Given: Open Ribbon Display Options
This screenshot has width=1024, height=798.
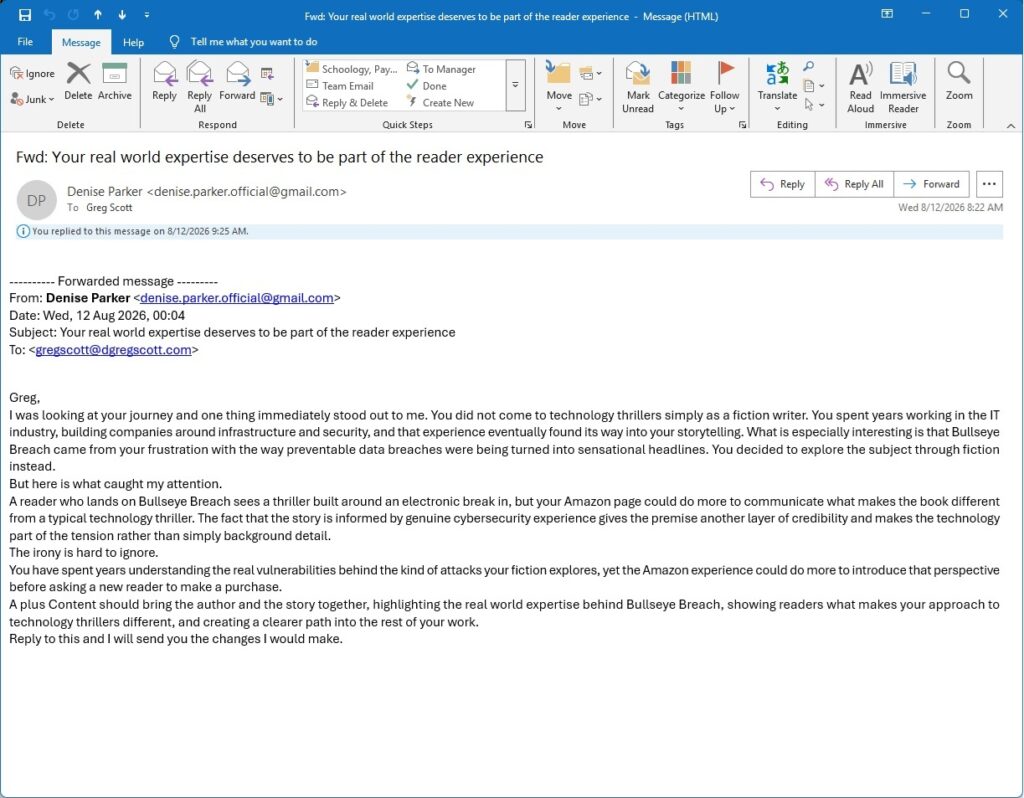Looking at the screenshot, I should (887, 14).
